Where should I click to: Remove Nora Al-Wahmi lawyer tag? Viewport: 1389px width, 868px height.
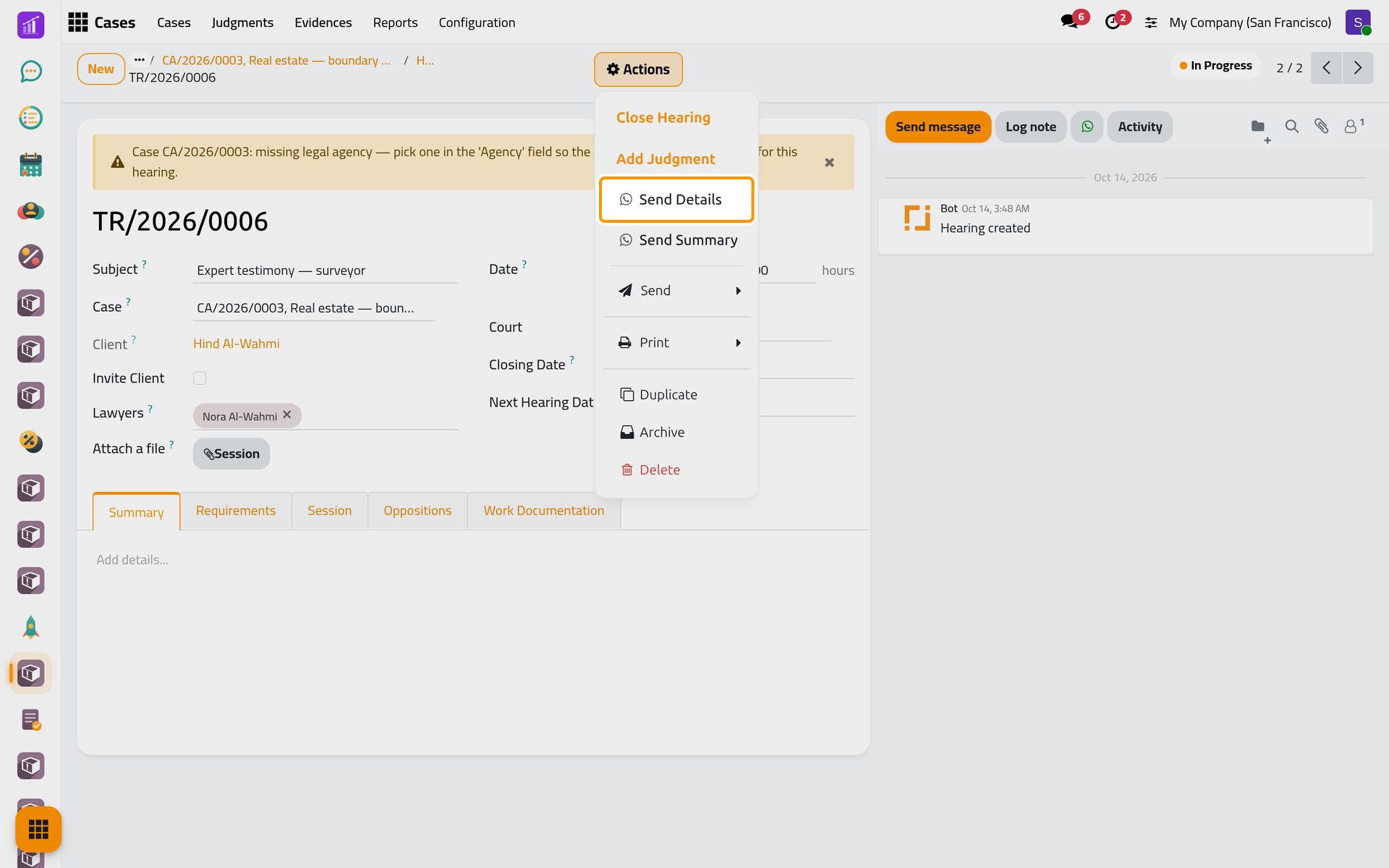click(287, 415)
